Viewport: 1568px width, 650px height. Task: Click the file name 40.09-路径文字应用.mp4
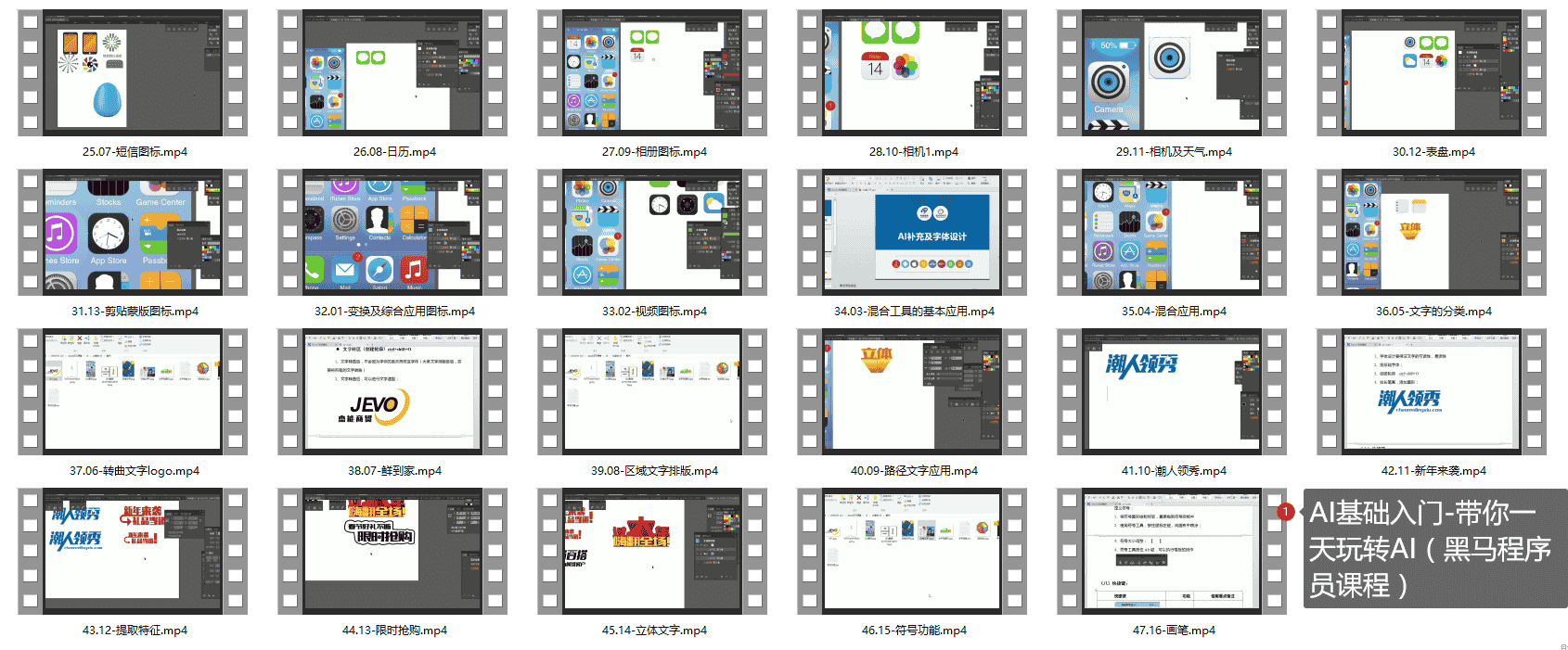[x=914, y=471]
